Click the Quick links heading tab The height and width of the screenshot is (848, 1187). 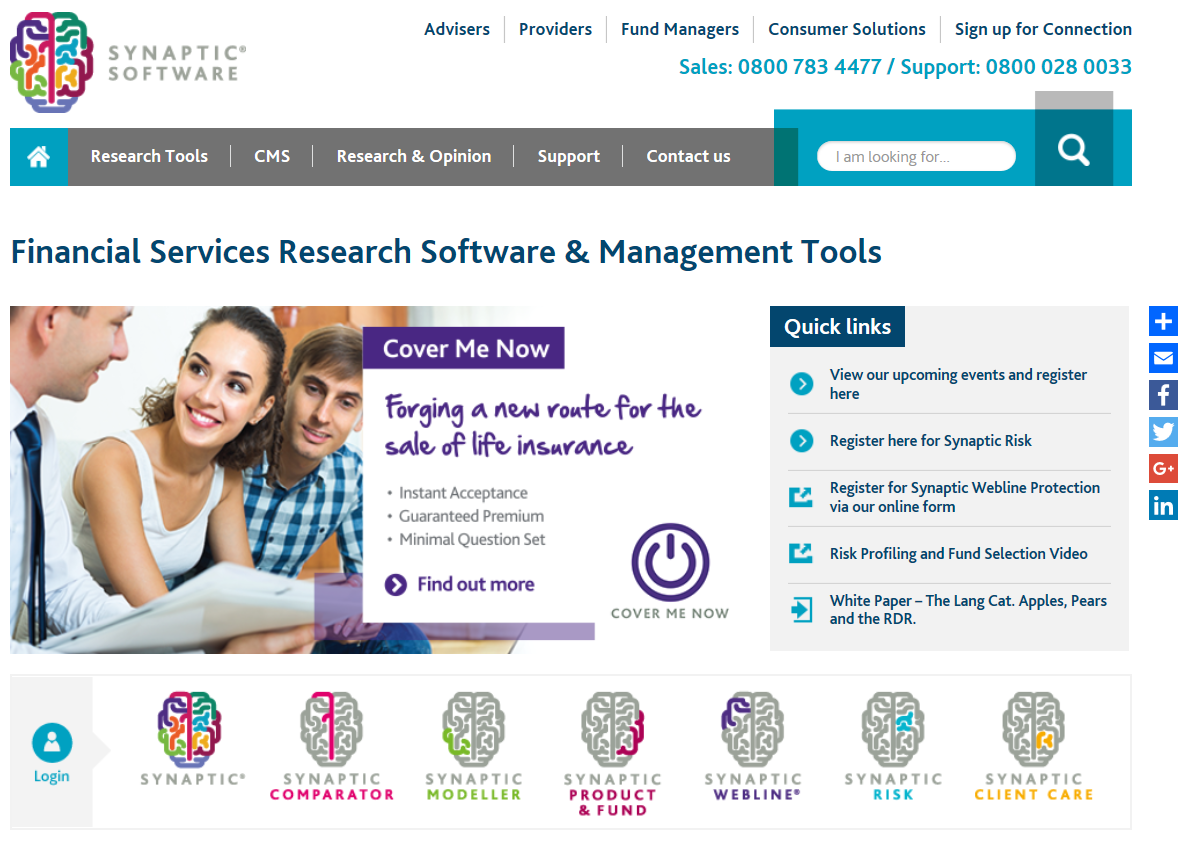pyautogui.click(x=837, y=326)
